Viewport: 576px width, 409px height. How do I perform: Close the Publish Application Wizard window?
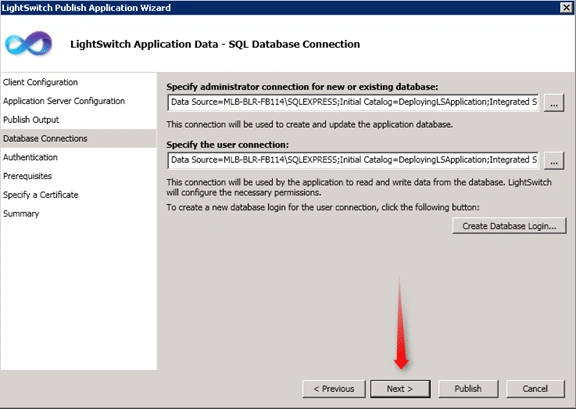click(x=566, y=7)
